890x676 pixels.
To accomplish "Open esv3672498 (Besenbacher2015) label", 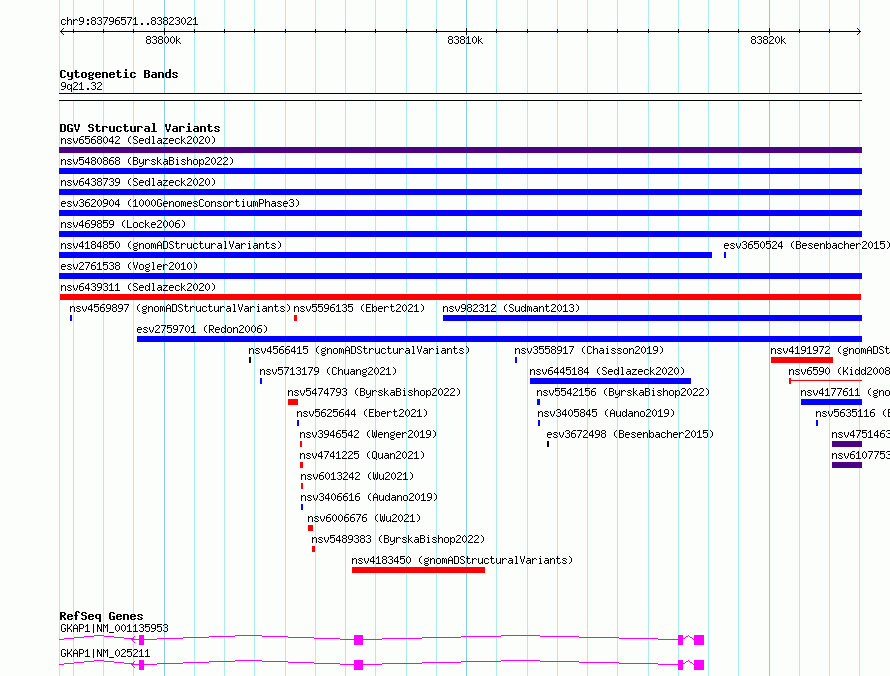I will coord(629,434).
